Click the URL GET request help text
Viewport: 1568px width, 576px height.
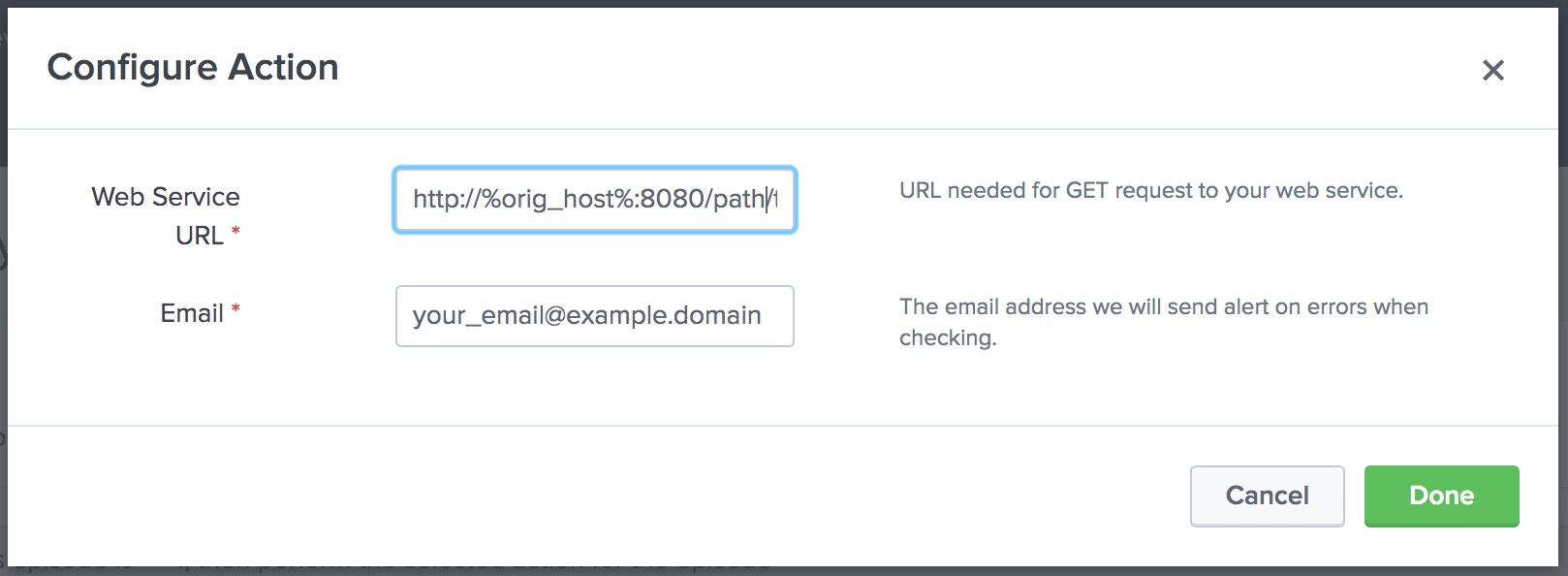click(1150, 191)
